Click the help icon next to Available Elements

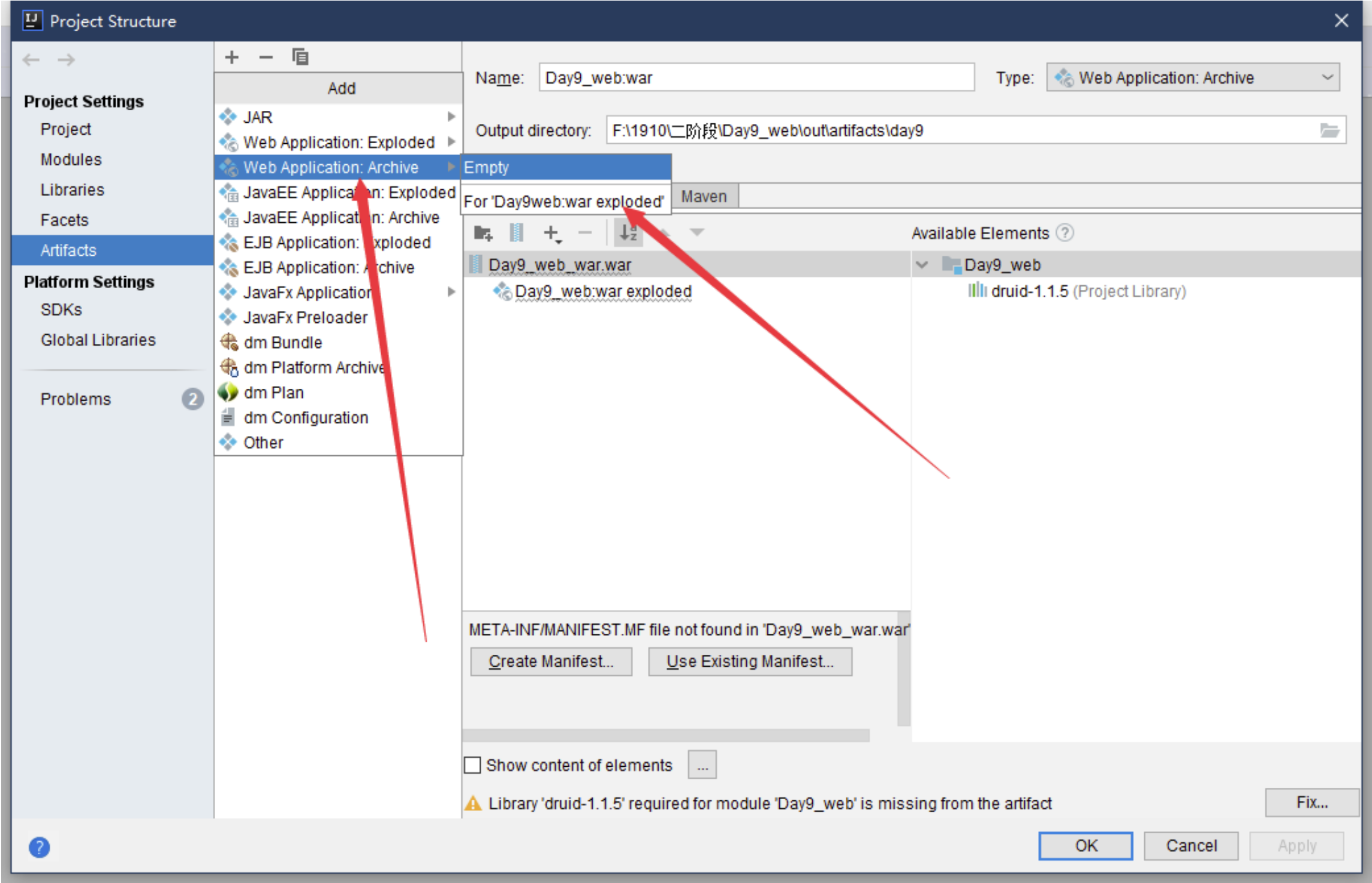[x=1065, y=233]
